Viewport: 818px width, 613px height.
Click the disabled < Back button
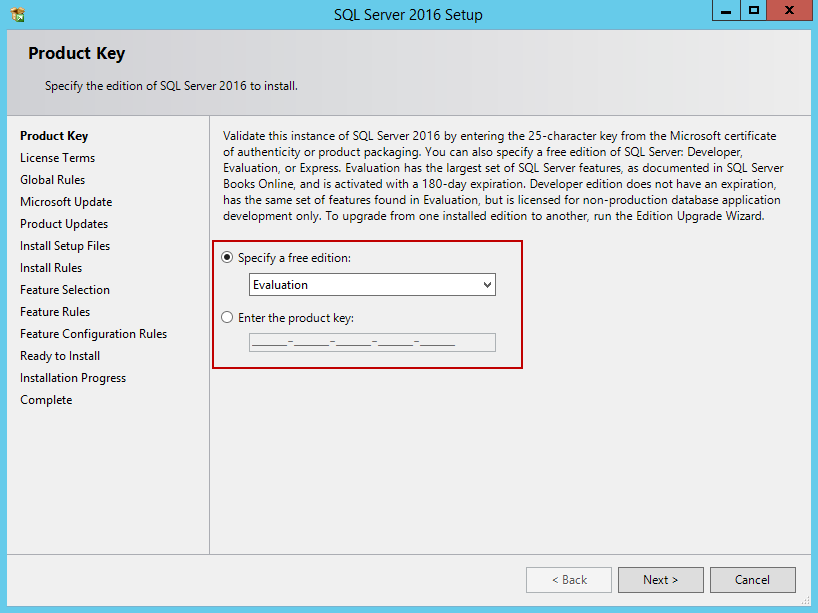(x=569, y=580)
